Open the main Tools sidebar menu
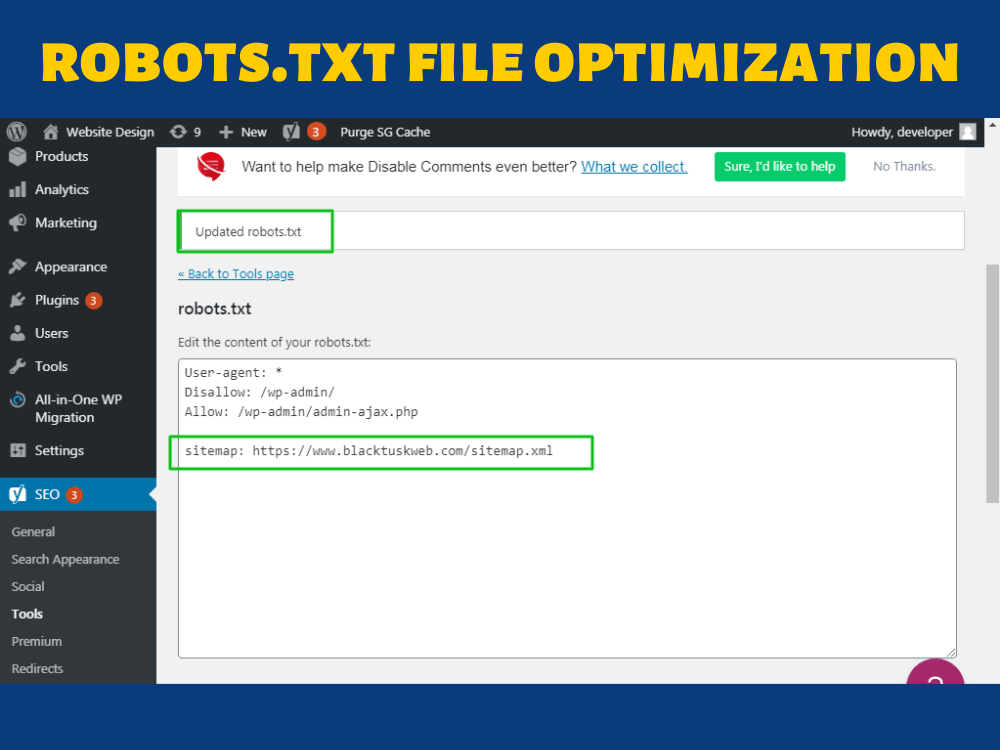Viewport: 1000px width, 750px height. coord(51,366)
